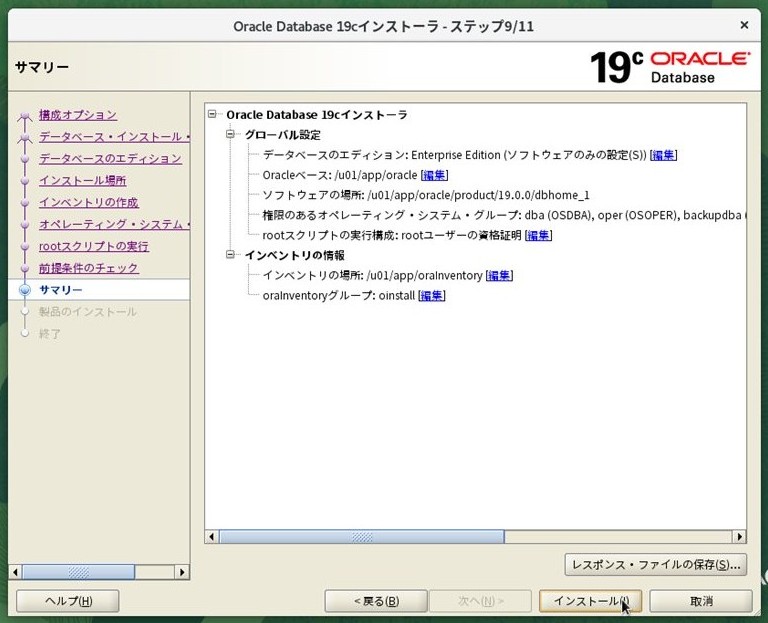Click sidebar scrollbar right arrow
768x623 pixels.
point(182,572)
